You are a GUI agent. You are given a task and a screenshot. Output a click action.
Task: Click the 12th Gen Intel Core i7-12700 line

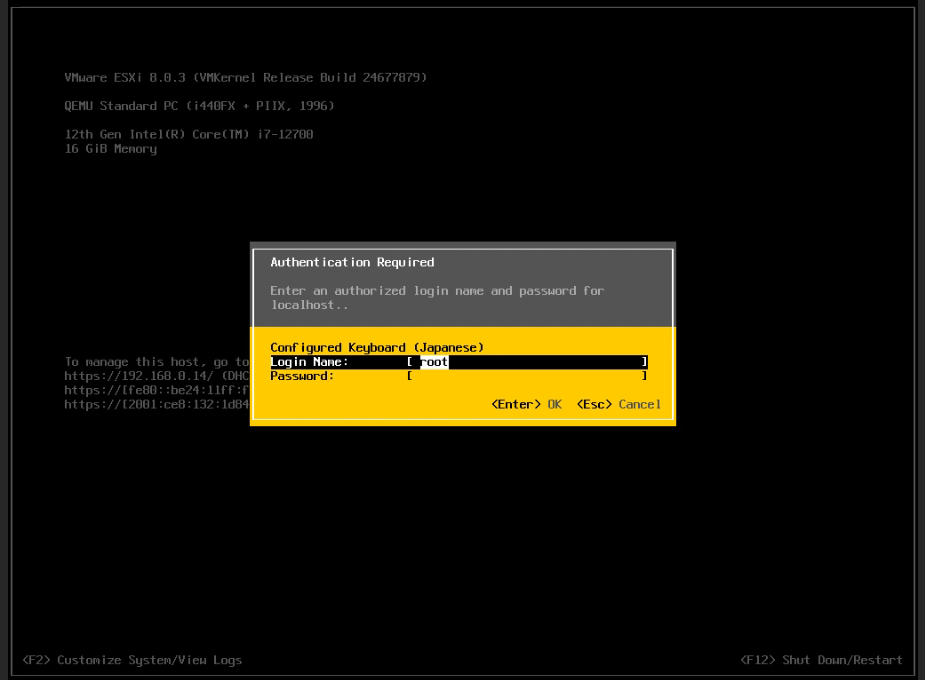coord(189,134)
